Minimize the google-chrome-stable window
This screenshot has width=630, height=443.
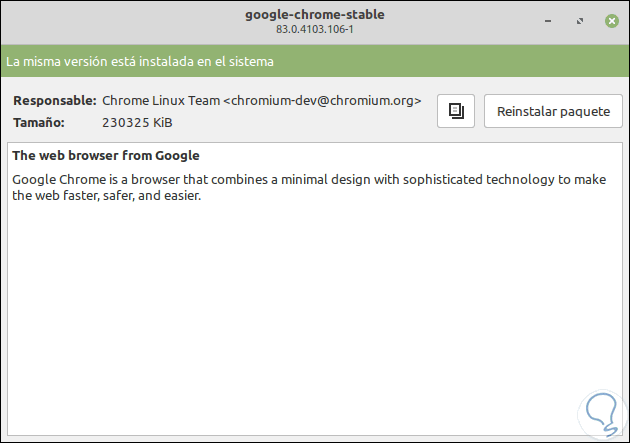(548, 20)
